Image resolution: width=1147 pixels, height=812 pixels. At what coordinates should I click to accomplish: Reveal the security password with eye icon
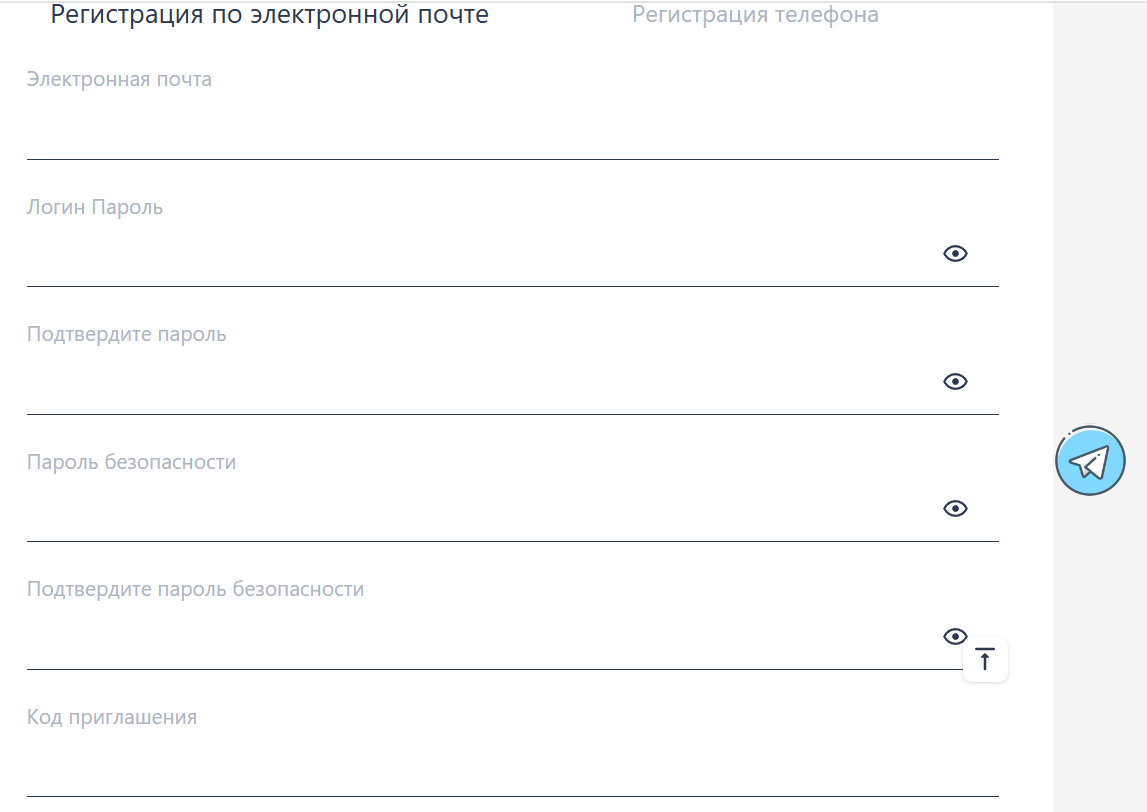point(955,509)
